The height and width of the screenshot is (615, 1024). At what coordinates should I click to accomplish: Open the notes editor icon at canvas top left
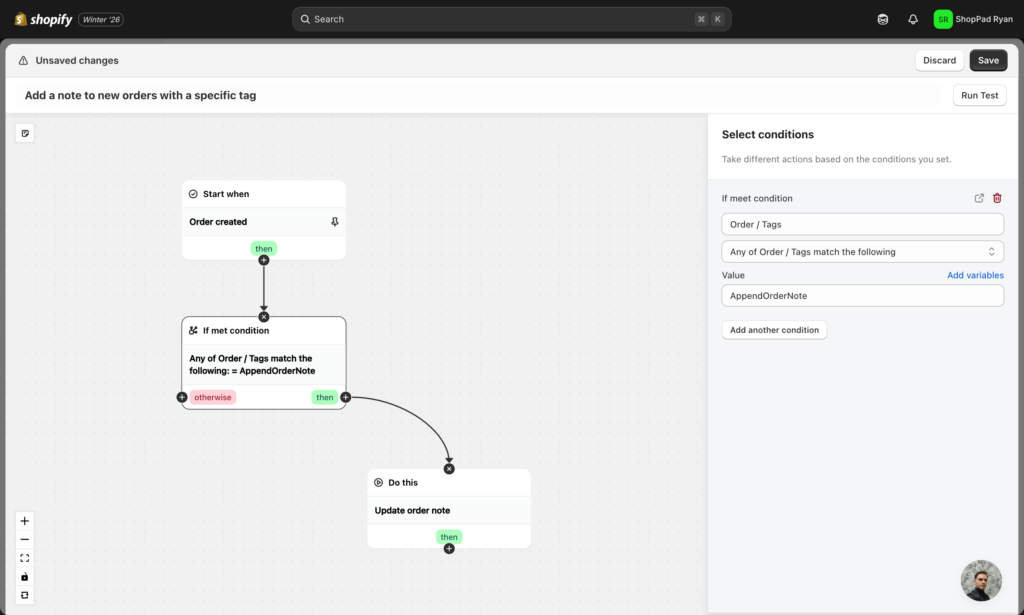(x=24, y=132)
